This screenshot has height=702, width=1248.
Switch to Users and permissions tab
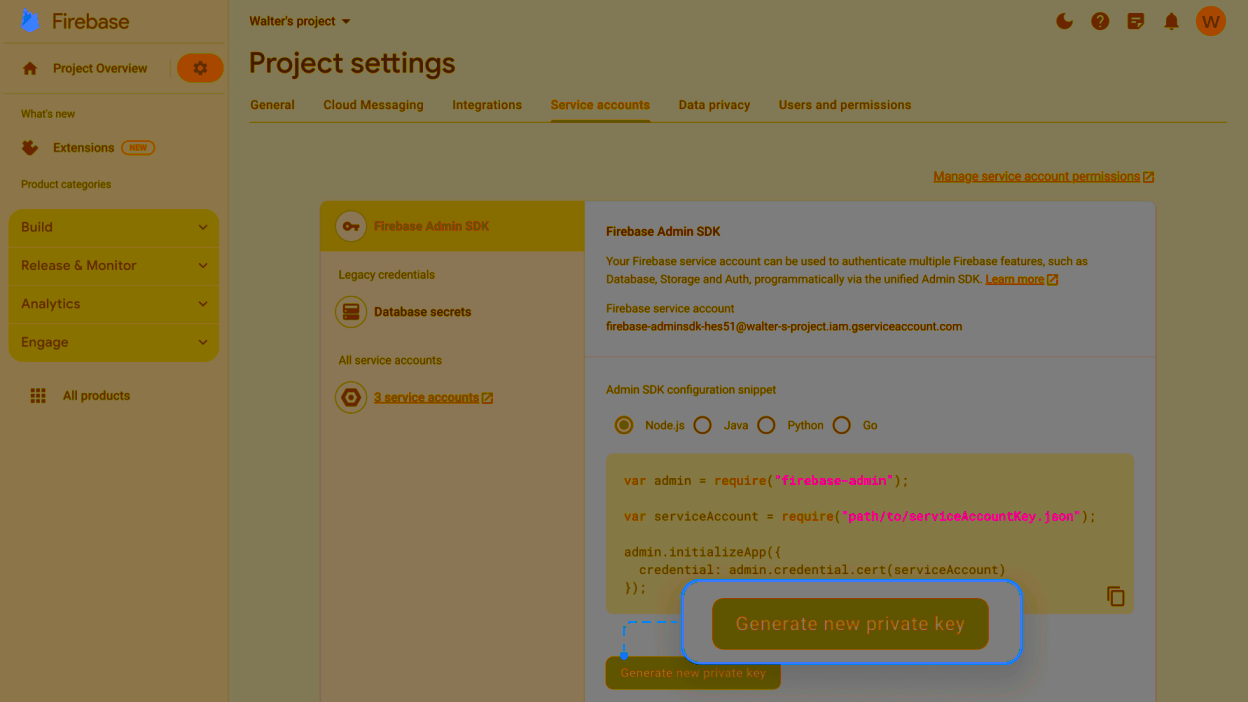844,105
